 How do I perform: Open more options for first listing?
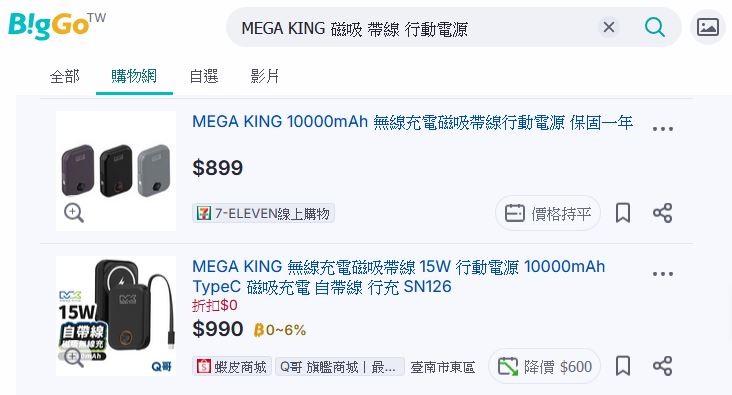point(662,128)
